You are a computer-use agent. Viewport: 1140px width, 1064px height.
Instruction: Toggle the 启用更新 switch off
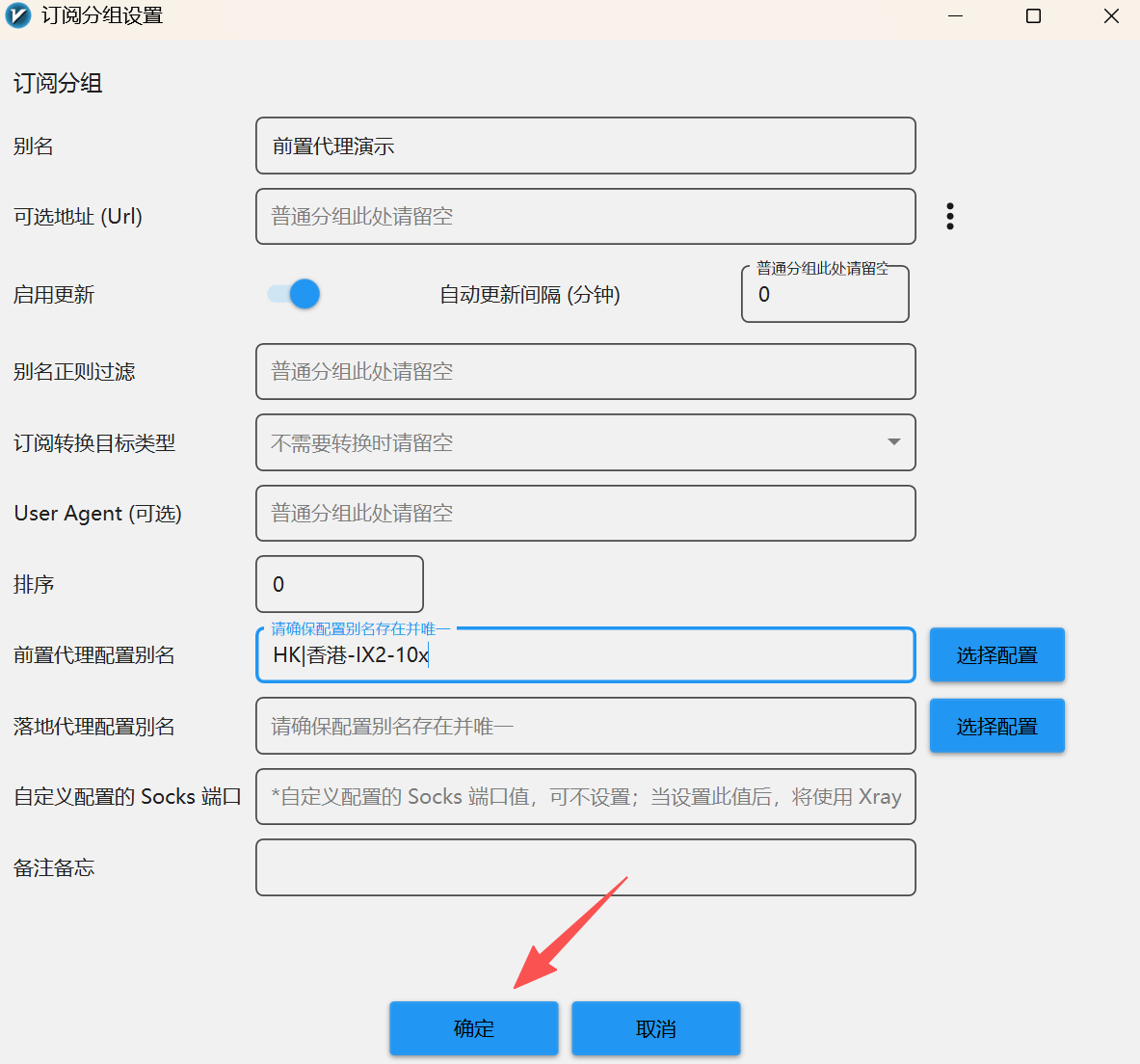[x=294, y=294]
